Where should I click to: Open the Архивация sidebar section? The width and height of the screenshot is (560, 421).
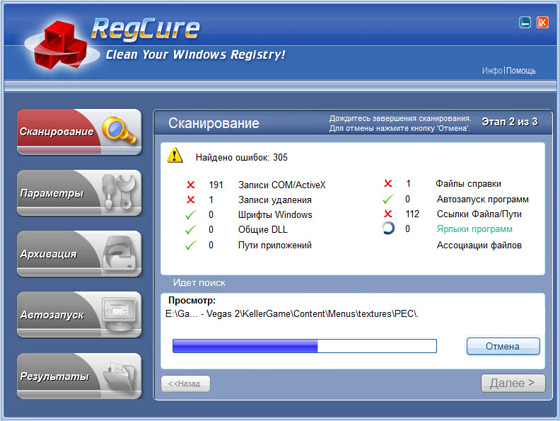tap(79, 254)
